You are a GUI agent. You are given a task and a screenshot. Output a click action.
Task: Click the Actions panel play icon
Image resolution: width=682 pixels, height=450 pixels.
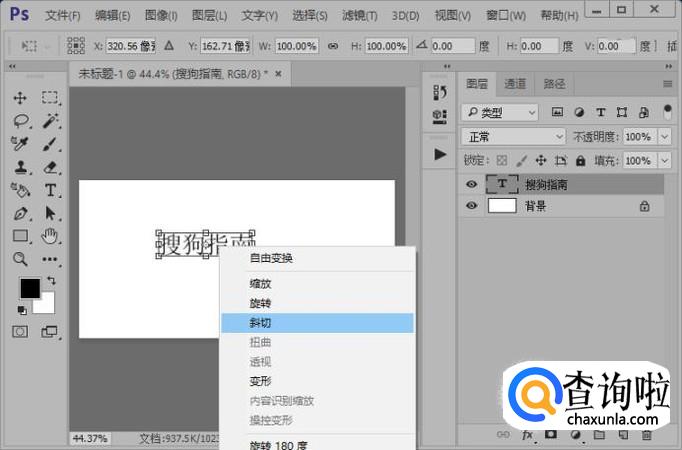tap(439, 155)
